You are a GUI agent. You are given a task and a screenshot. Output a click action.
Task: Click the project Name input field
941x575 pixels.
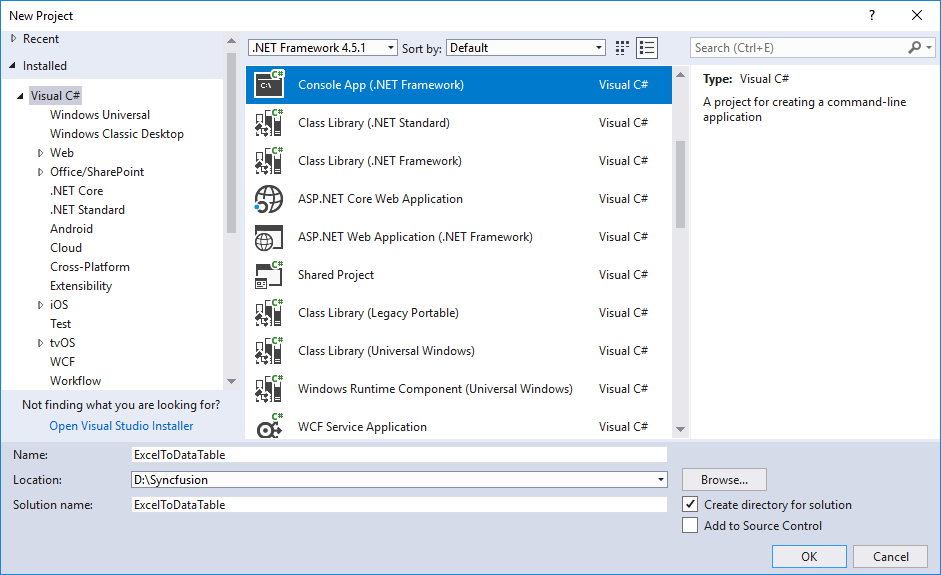pyautogui.click(x=399, y=454)
